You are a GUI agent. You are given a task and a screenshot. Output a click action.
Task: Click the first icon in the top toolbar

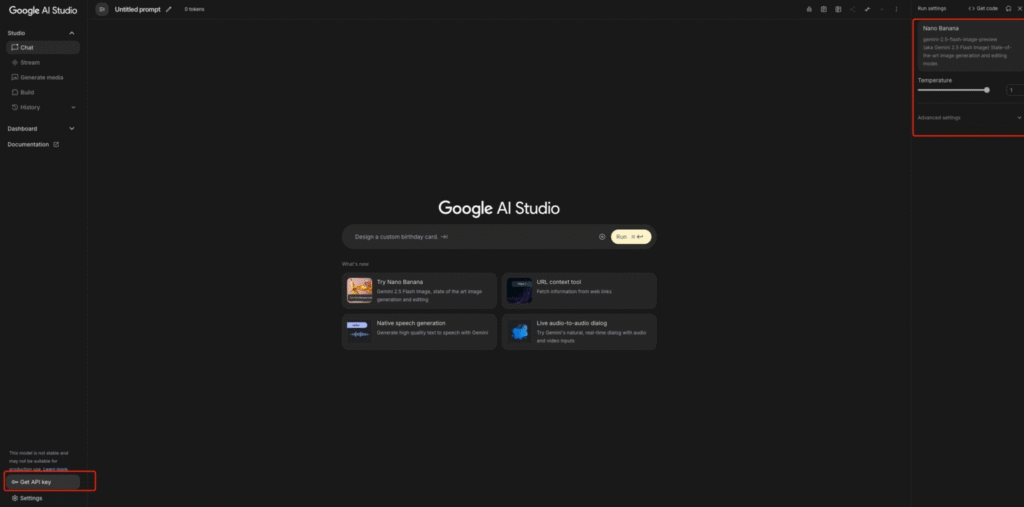tap(809, 9)
